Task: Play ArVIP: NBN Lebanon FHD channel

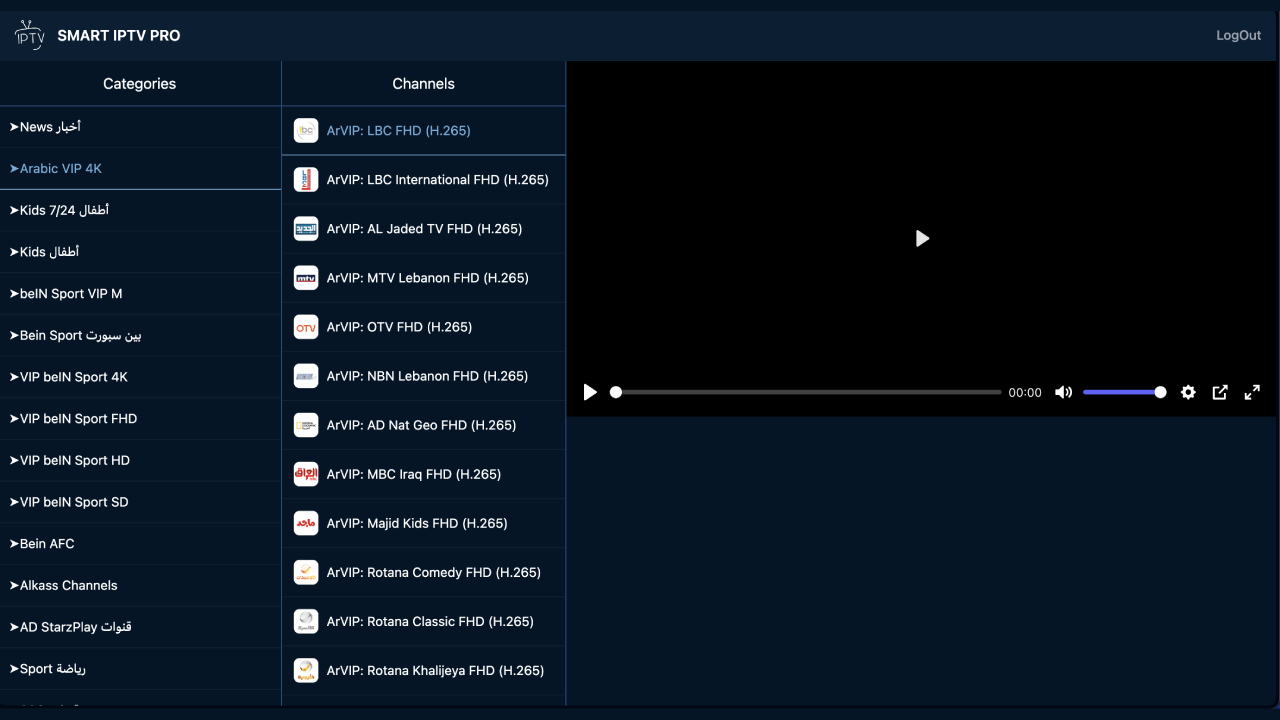Action: (424, 376)
